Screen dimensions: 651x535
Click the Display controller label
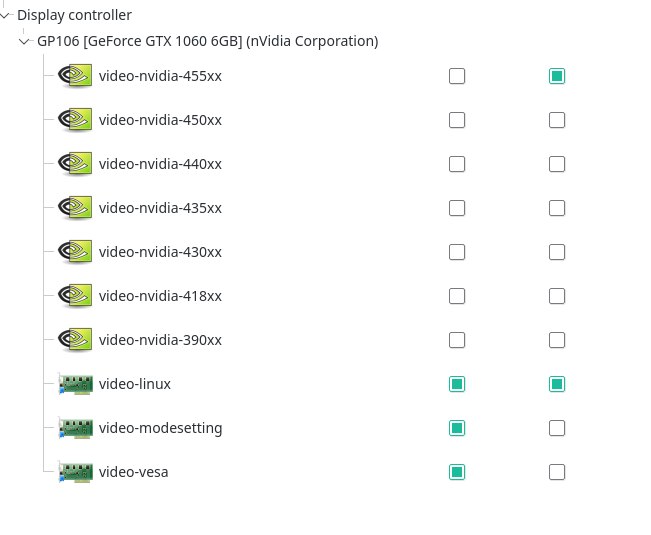click(x=74, y=15)
